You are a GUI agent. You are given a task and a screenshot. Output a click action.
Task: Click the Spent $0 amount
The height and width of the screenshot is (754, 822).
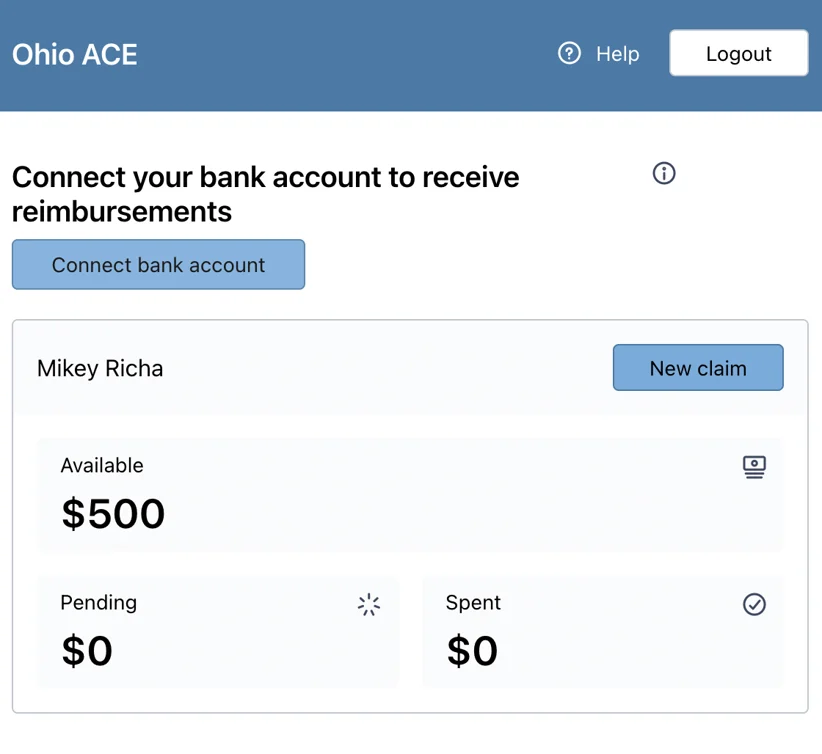[x=472, y=651]
